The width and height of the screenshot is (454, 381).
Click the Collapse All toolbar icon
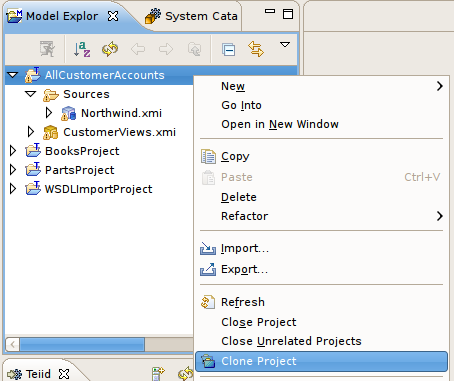pyautogui.click(x=229, y=50)
